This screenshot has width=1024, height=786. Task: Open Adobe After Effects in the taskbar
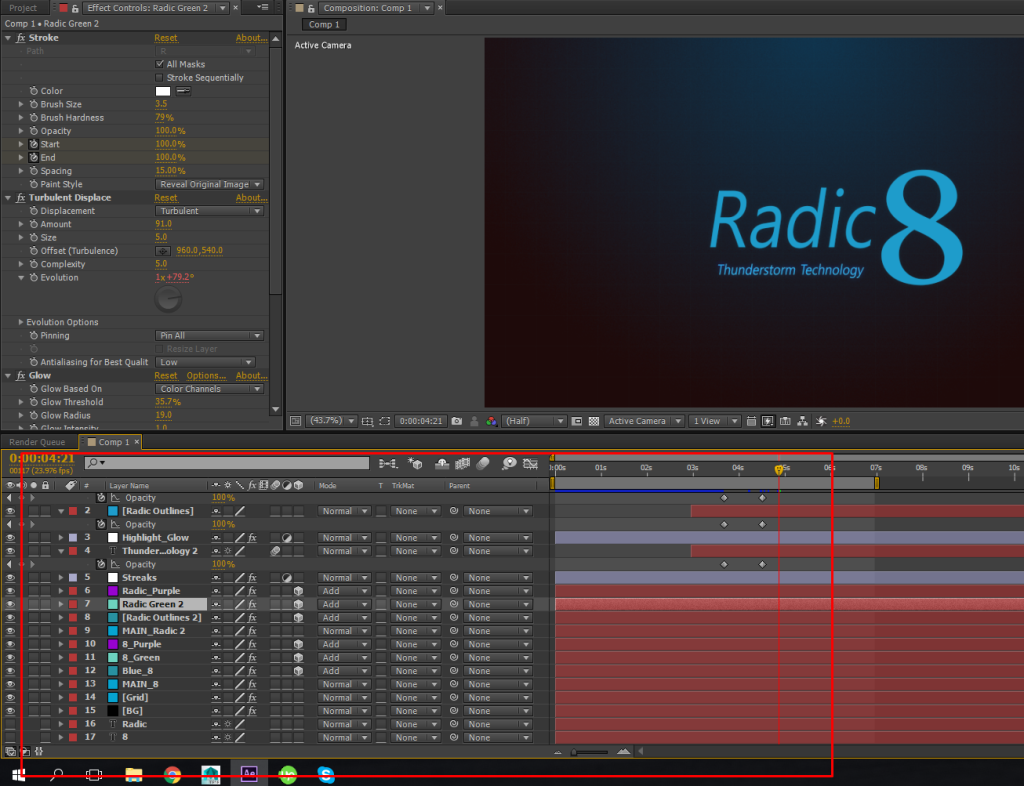(x=249, y=773)
